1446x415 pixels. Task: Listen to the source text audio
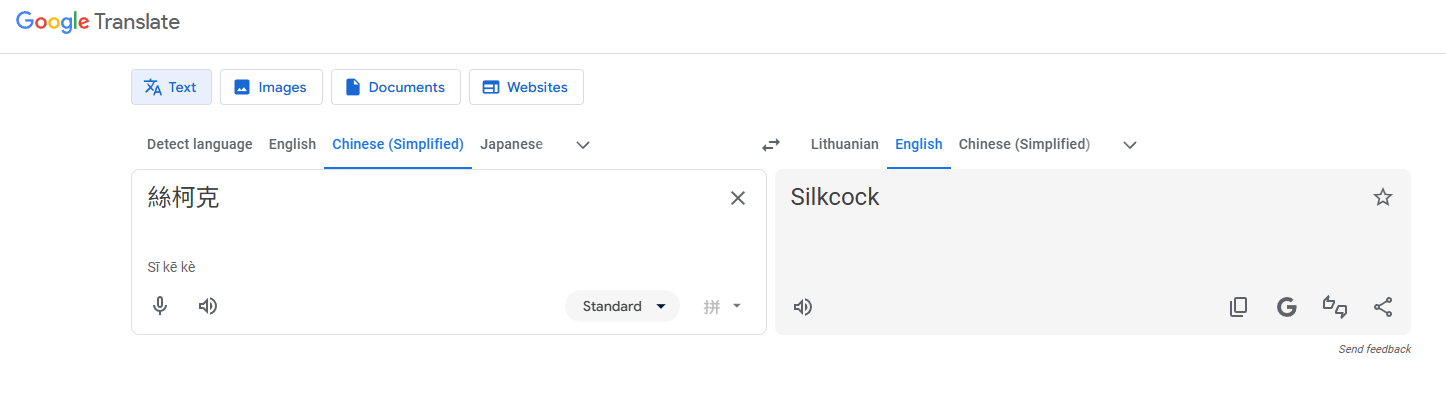pos(208,306)
